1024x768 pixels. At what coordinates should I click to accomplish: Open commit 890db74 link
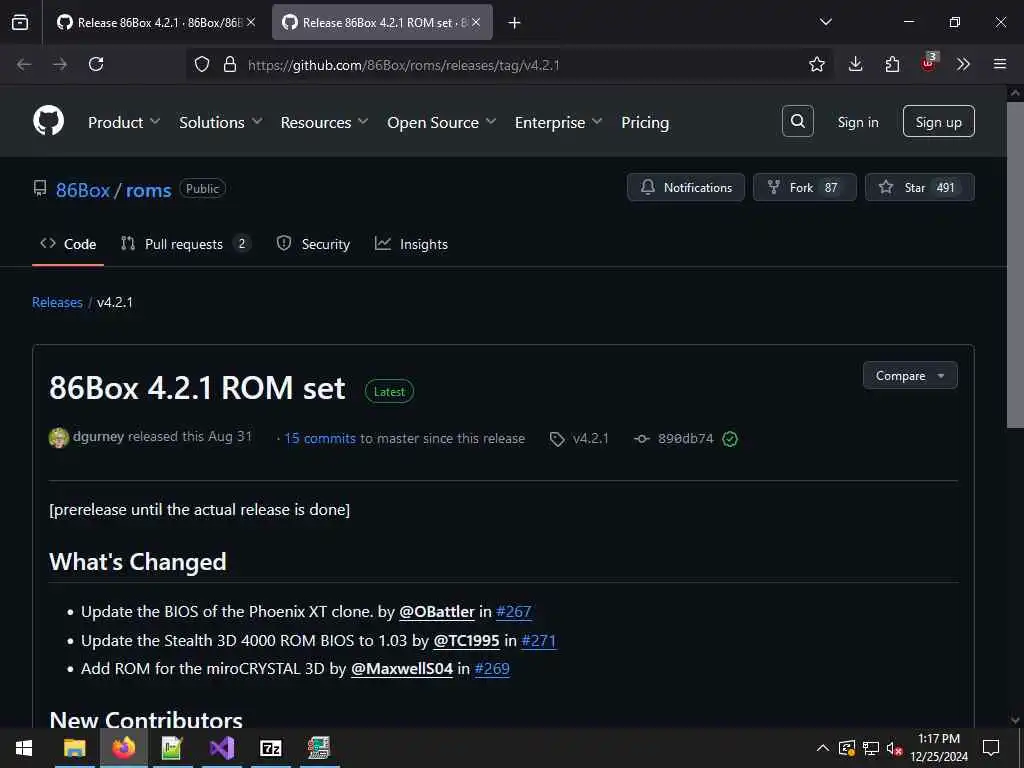(686, 438)
